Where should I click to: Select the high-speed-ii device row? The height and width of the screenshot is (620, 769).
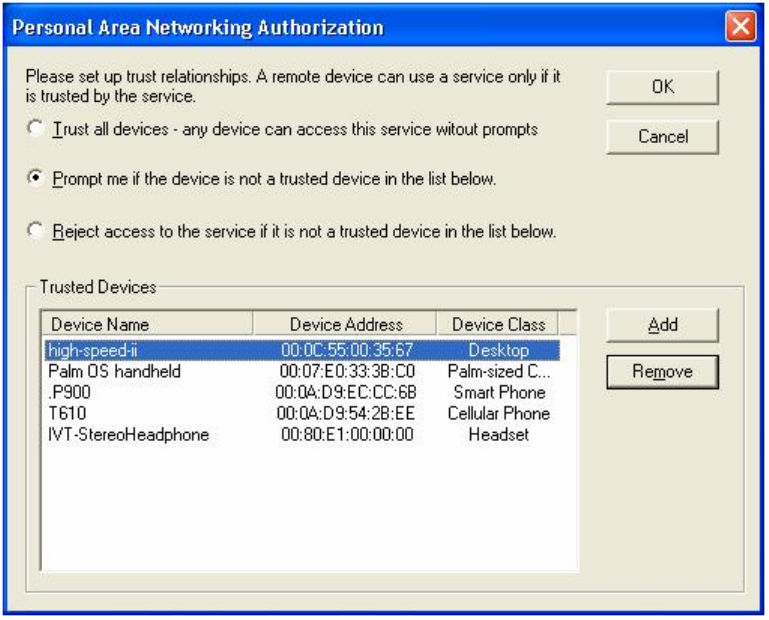(x=94, y=351)
